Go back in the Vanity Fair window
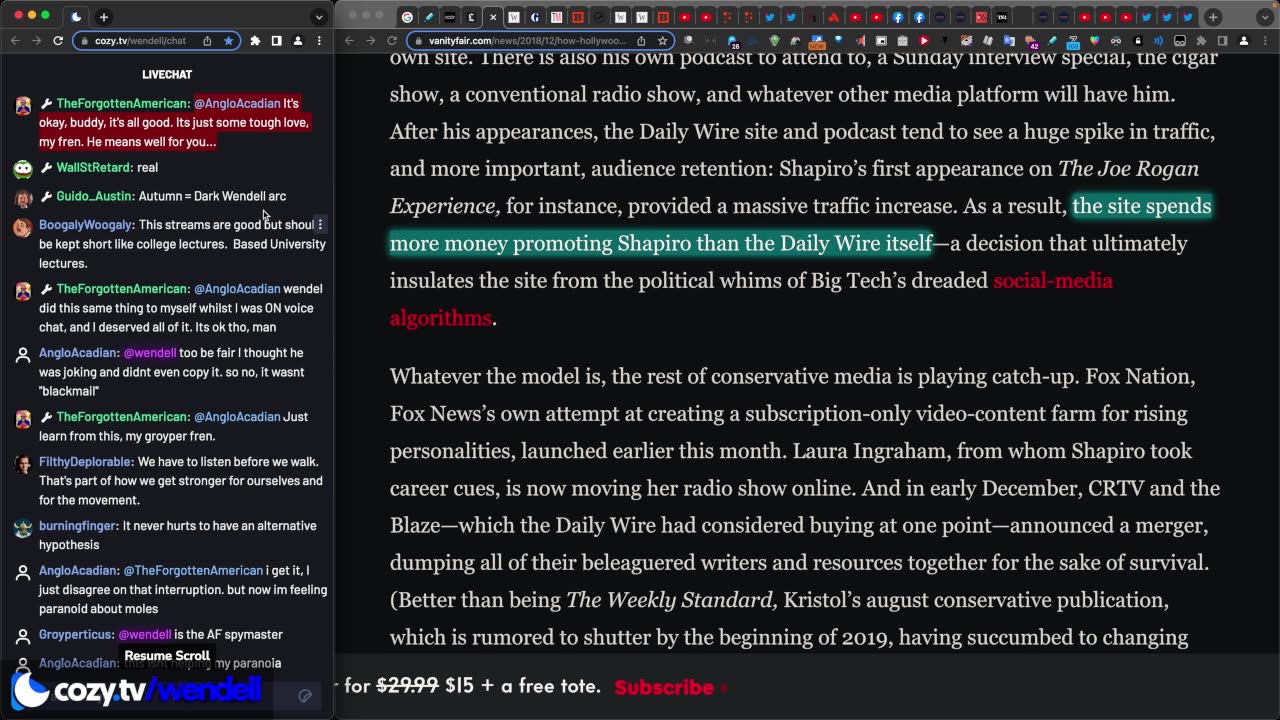This screenshot has height=720, width=1280. tap(350, 41)
